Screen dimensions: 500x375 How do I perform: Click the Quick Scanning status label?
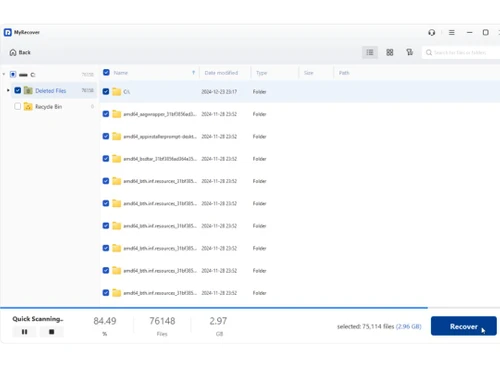coord(38,319)
